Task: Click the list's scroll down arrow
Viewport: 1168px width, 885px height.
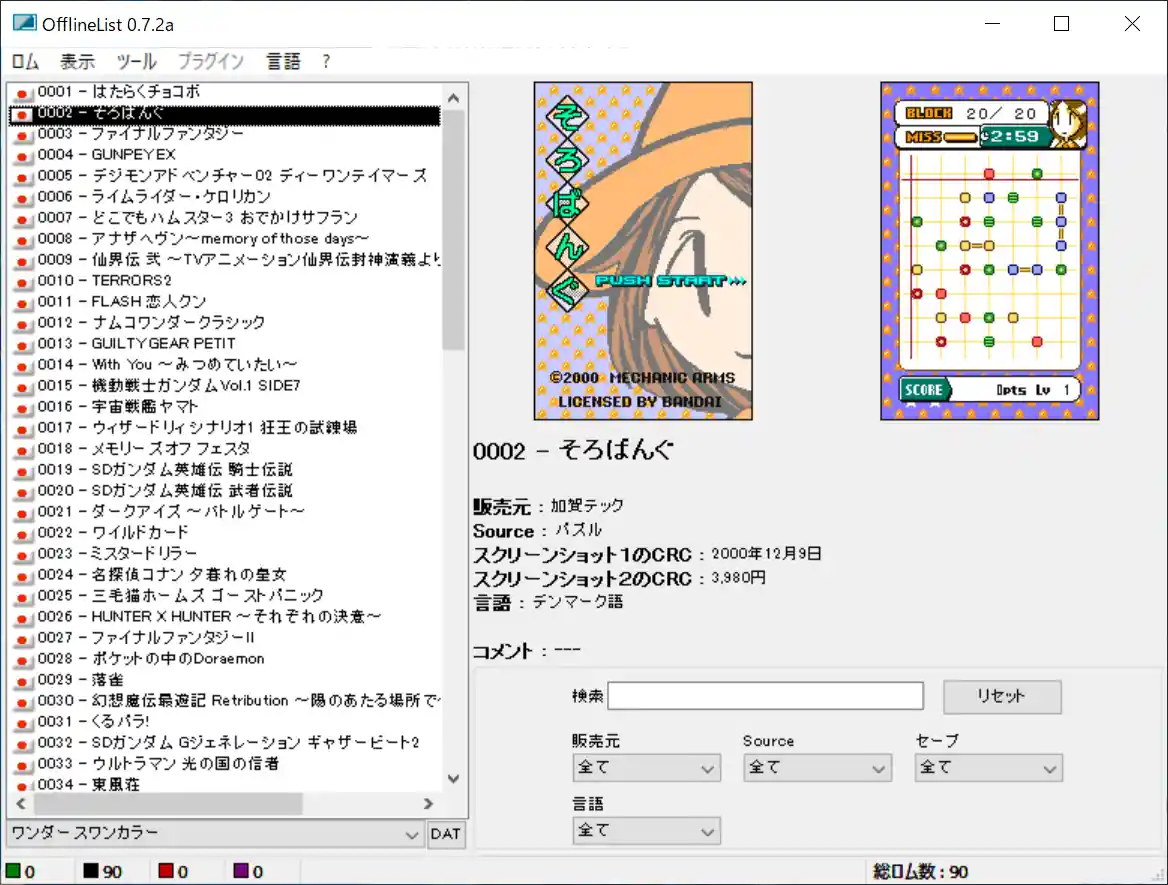Action: [454, 779]
